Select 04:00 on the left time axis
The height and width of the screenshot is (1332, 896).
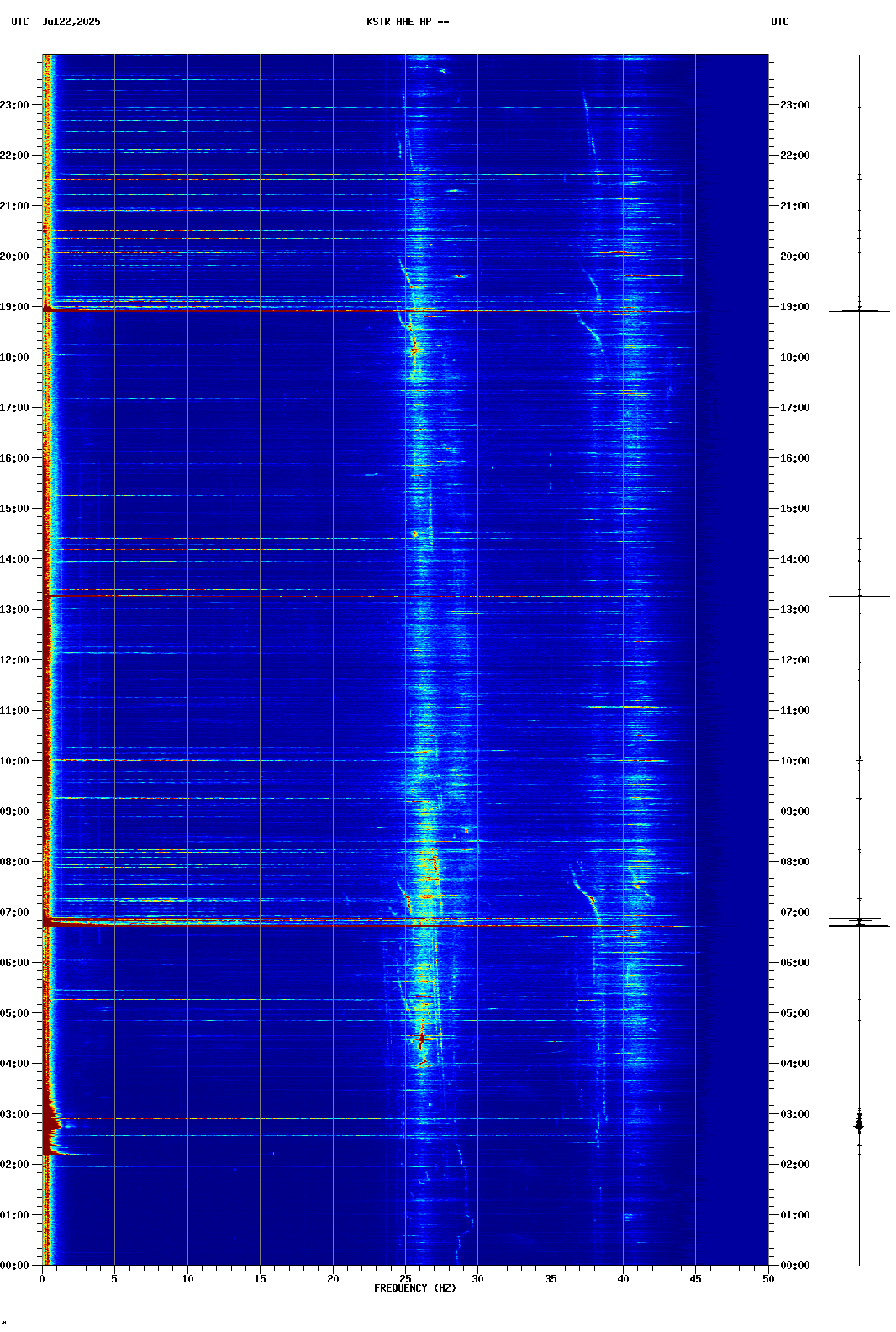[x=14, y=1064]
